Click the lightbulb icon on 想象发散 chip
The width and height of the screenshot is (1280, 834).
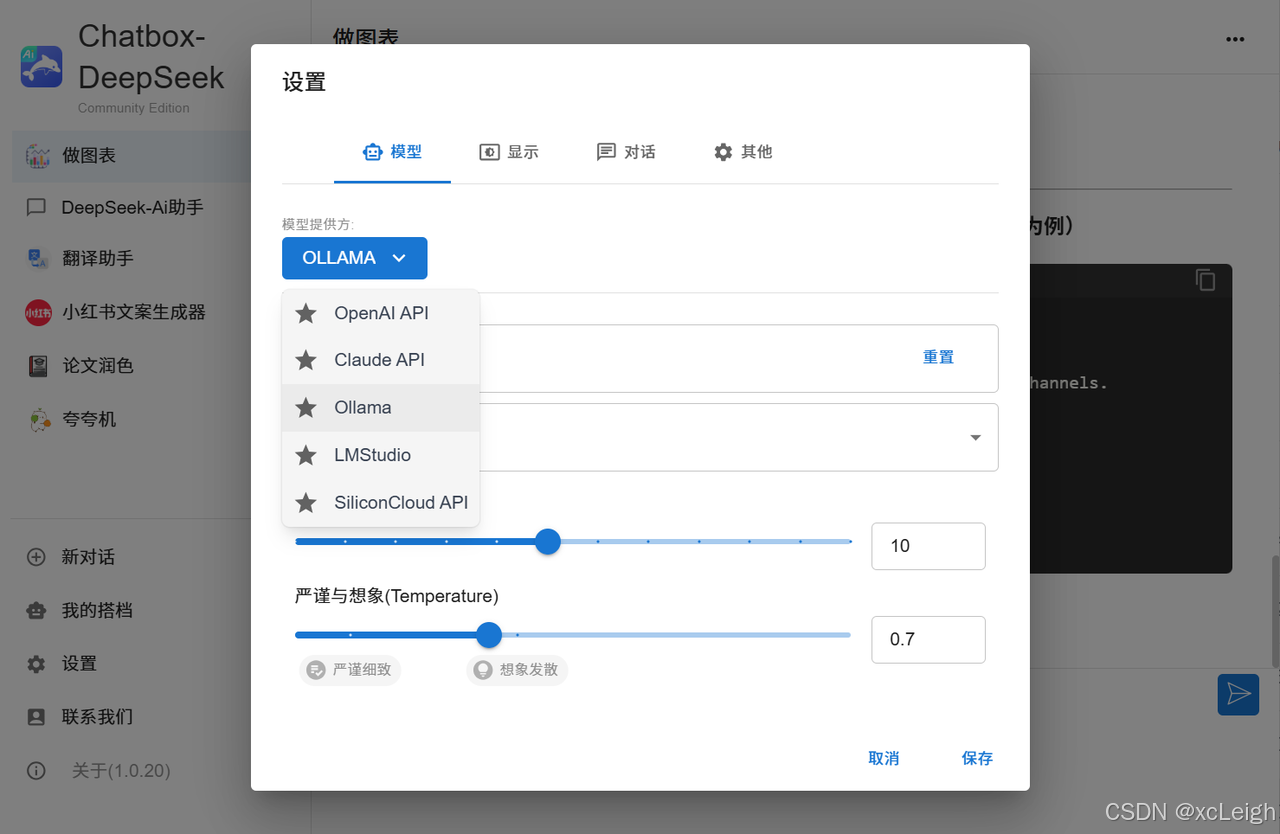pos(483,670)
